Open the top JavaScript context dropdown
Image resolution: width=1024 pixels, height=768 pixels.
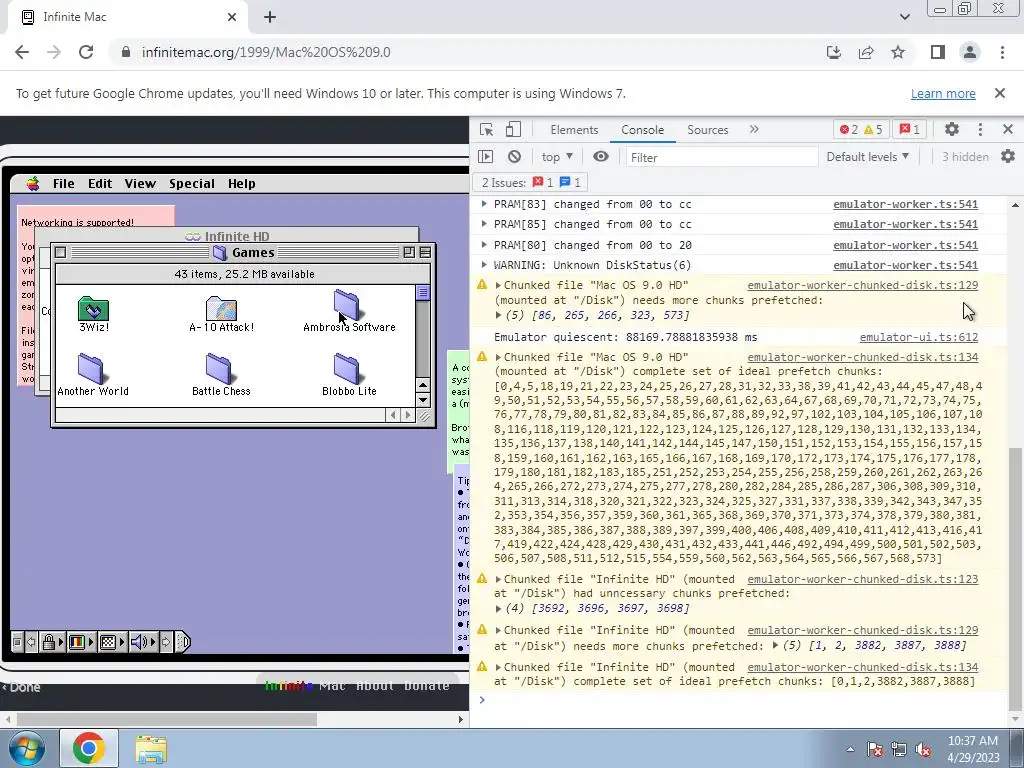tap(557, 157)
